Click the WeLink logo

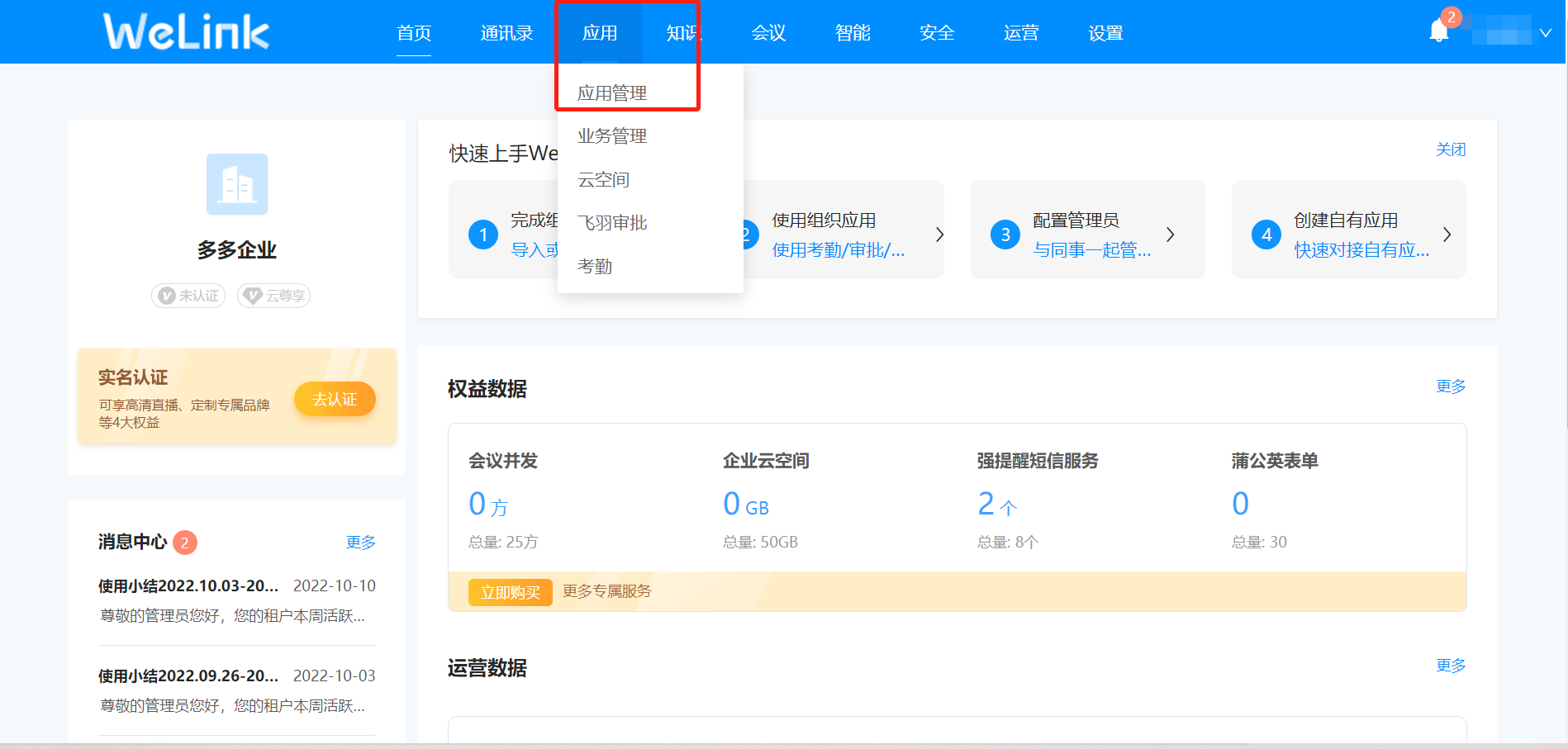point(186,32)
